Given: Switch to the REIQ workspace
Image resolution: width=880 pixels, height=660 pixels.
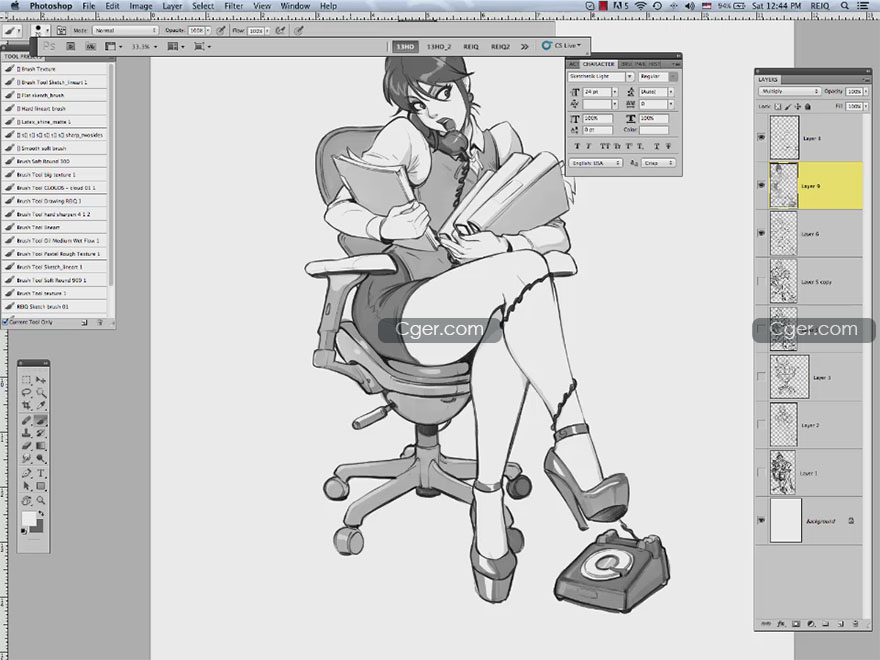Looking at the screenshot, I should pos(471,47).
